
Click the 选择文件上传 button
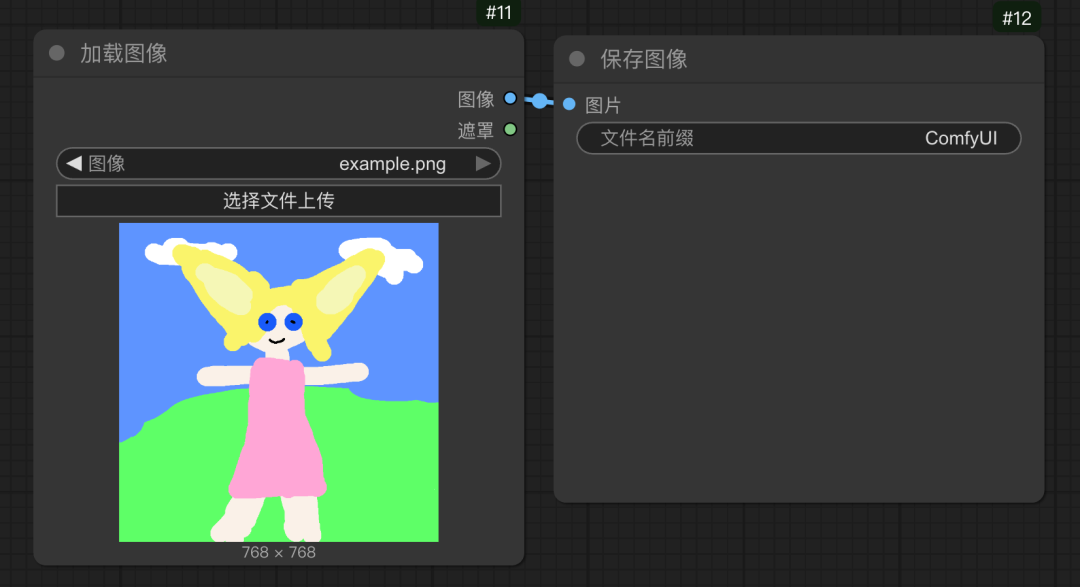click(278, 200)
